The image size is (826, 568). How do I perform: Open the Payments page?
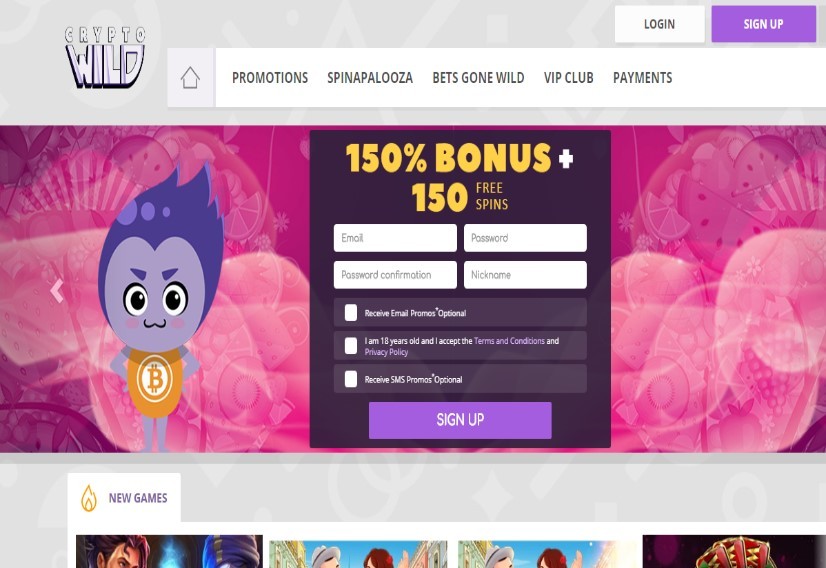642,78
